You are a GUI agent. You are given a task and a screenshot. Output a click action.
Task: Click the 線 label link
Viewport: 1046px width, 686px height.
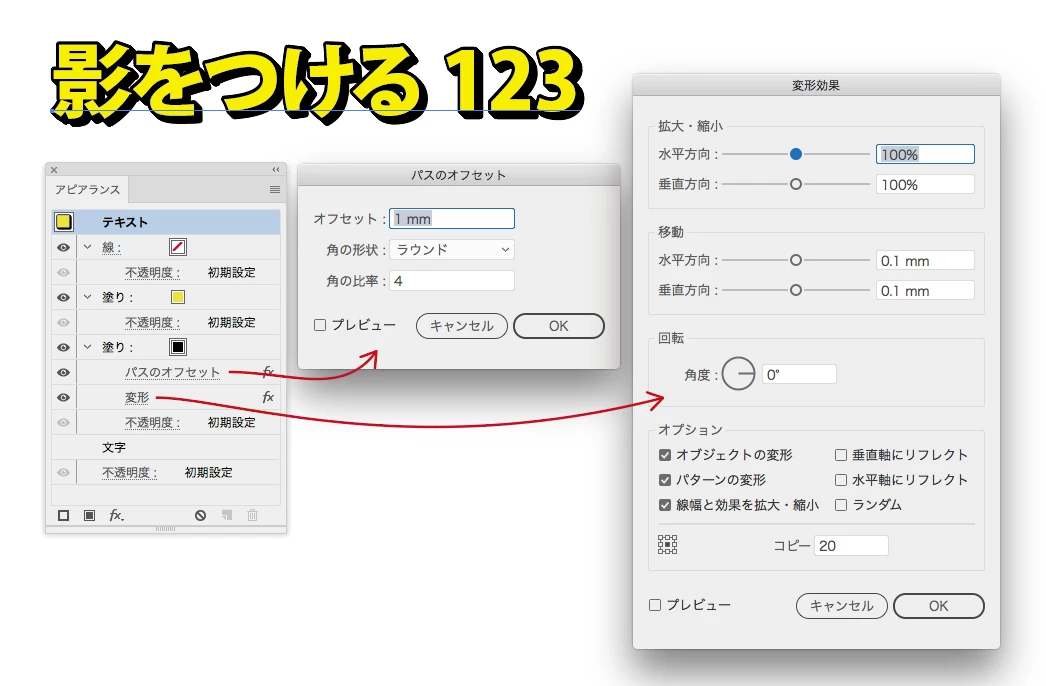point(111,248)
